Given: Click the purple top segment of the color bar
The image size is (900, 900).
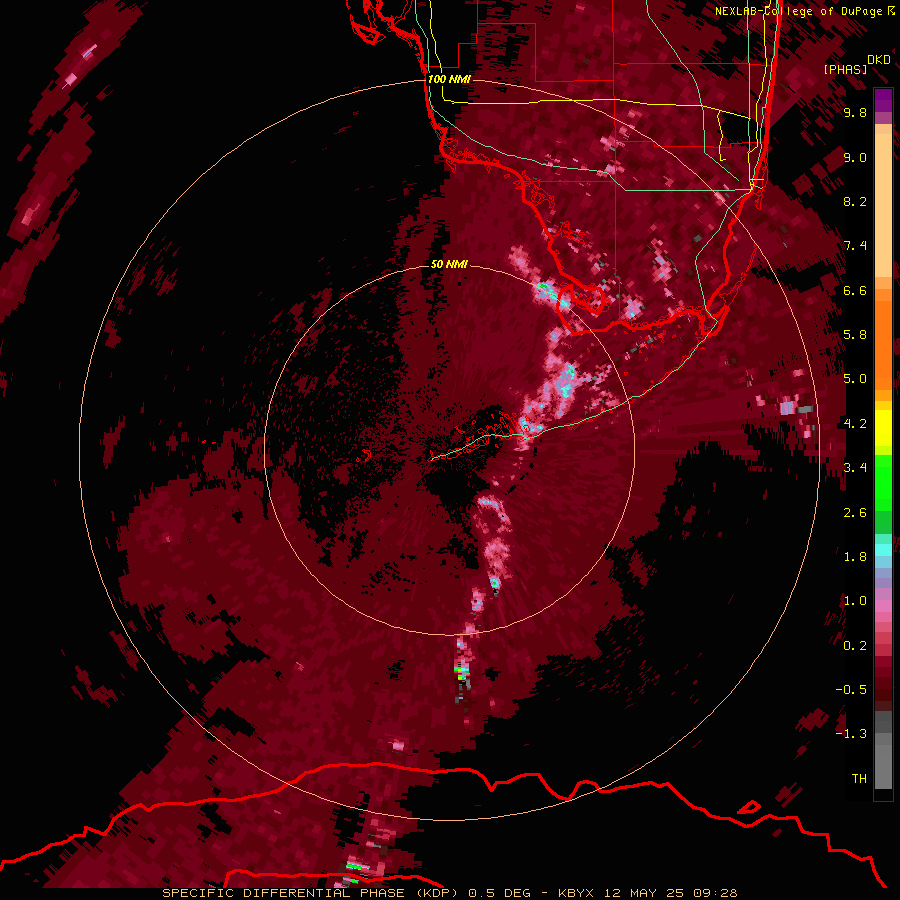Looking at the screenshot, I should (x=883, y=100).
